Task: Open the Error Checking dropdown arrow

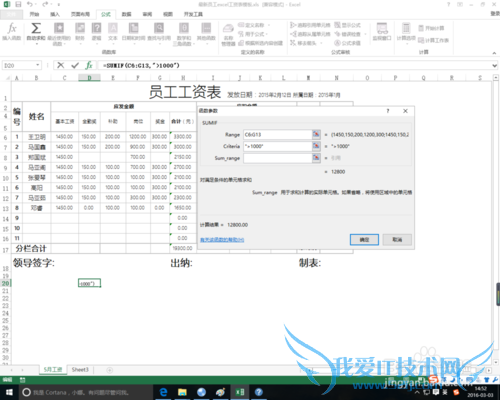Action: coord(365,34)
